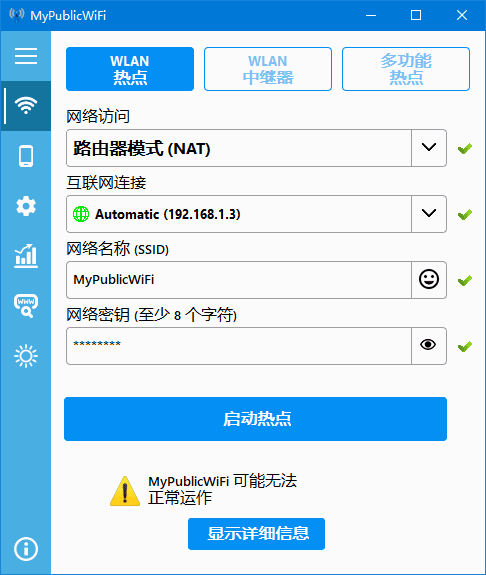The width and height of the screenshot is (486, 575).
Task: Select the WiFi hotspot sidebar icon
Action: click(x=26, y=106)
